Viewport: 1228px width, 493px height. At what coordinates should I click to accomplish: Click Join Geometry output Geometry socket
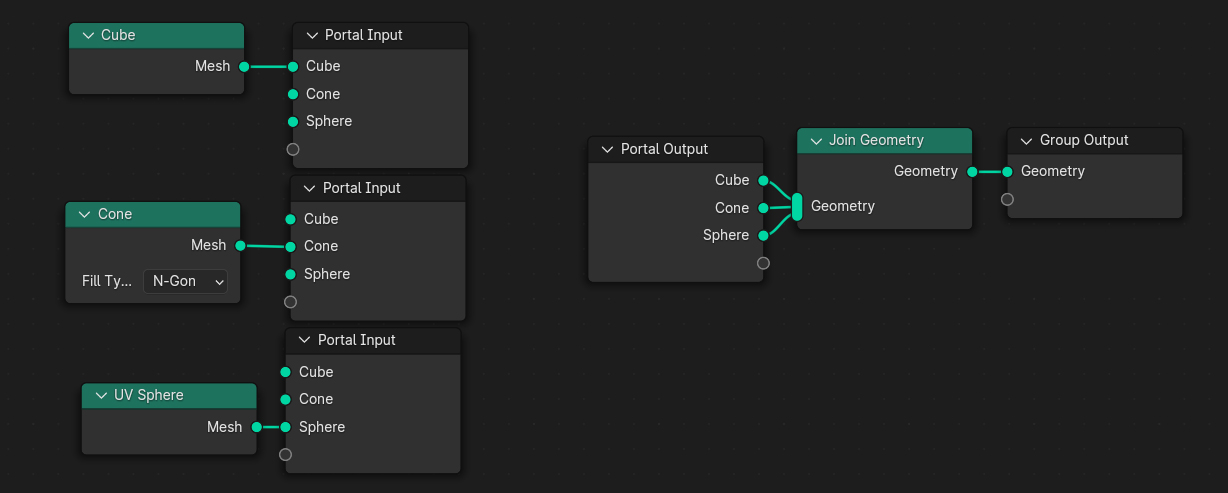click(972, 171)
